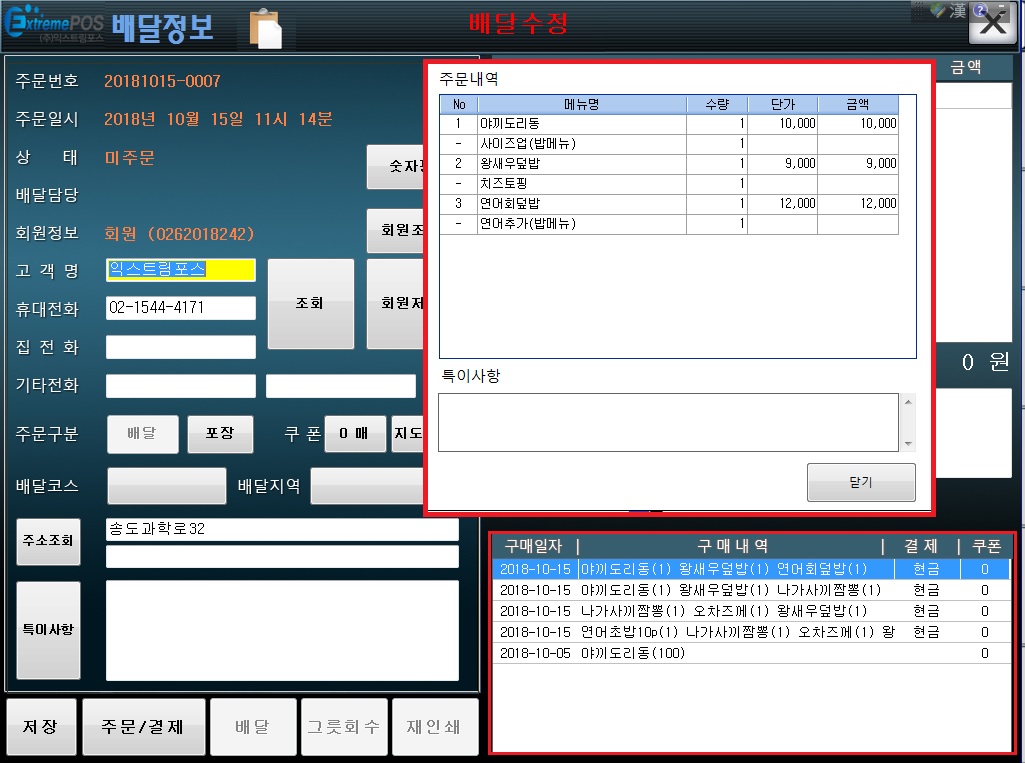The height and width of the screenshot is (763, 1025).
Task: Click the 저장 save button
Action: pos(41,727)
